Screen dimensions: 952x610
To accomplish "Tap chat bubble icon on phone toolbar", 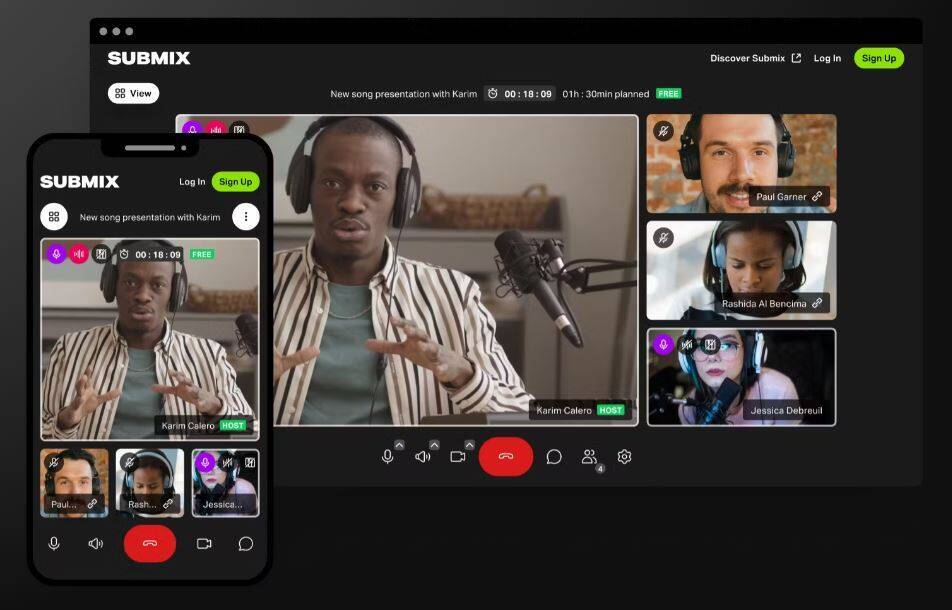I will 245,544.
